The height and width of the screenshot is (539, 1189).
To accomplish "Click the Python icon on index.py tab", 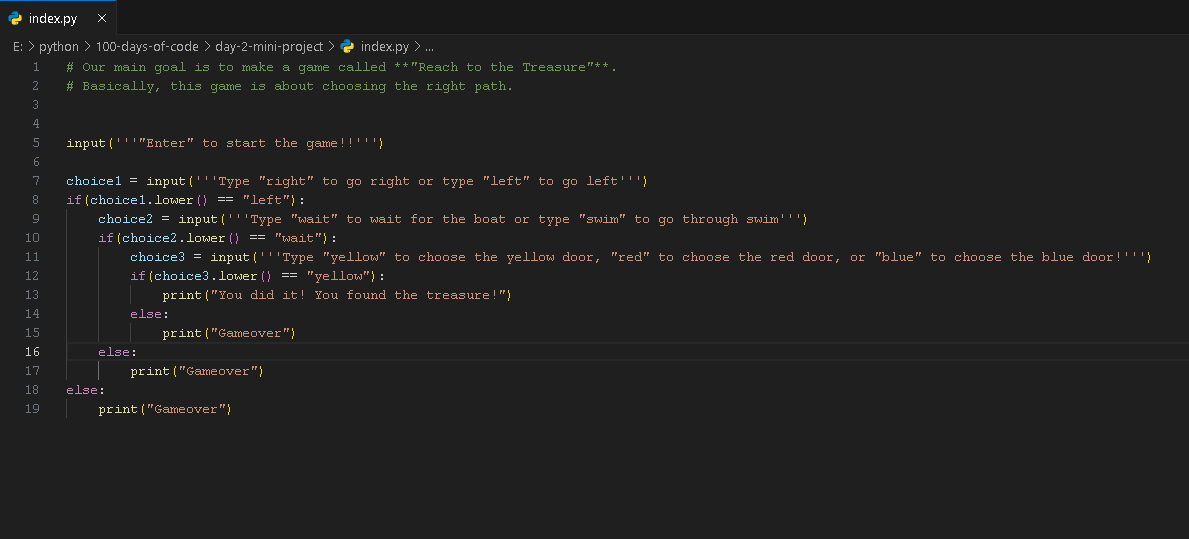I will tap(14, 18).
